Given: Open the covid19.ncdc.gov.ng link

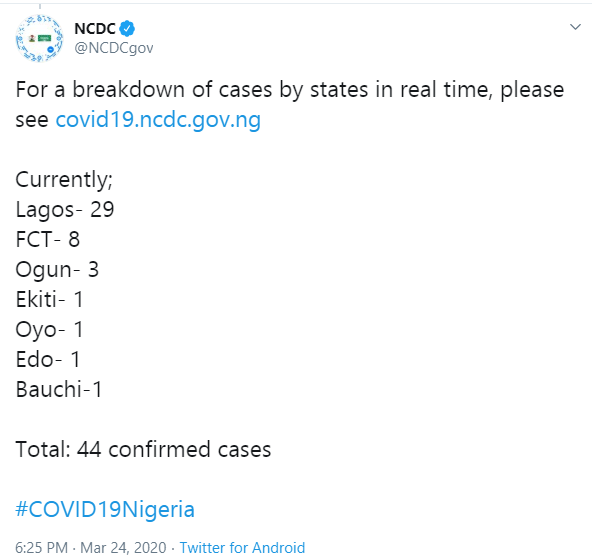Looking at the screenshot, I should (x=158, y=120).
